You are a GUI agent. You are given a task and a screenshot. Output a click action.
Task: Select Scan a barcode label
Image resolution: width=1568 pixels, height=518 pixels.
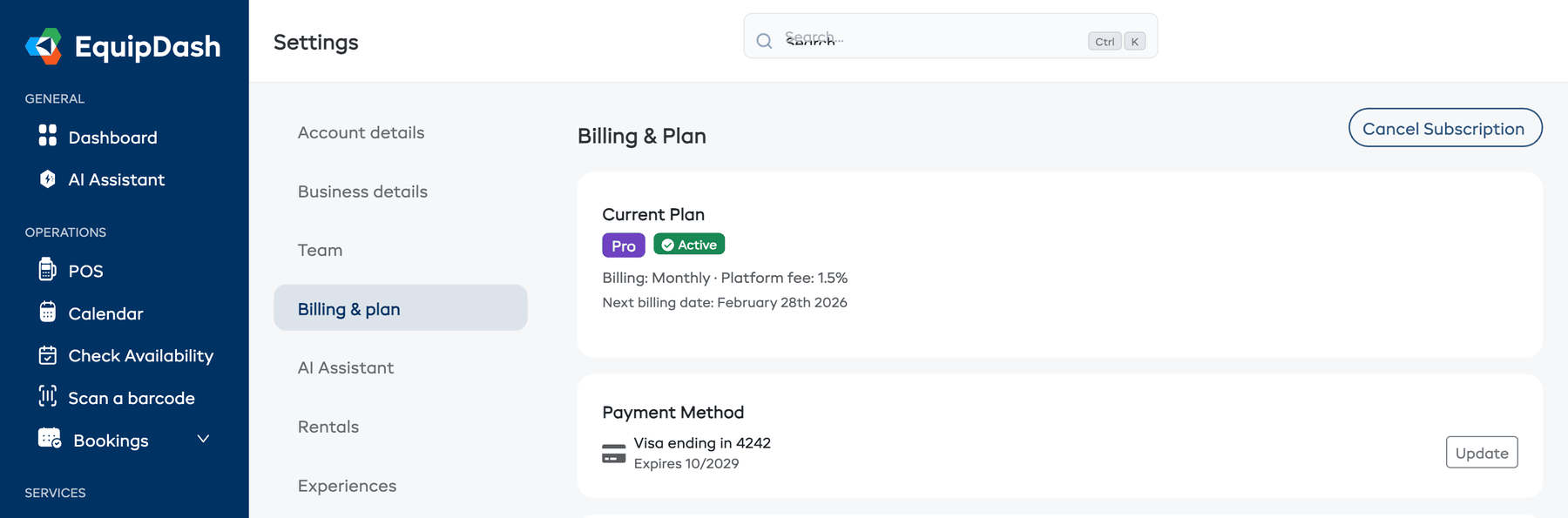132,398
